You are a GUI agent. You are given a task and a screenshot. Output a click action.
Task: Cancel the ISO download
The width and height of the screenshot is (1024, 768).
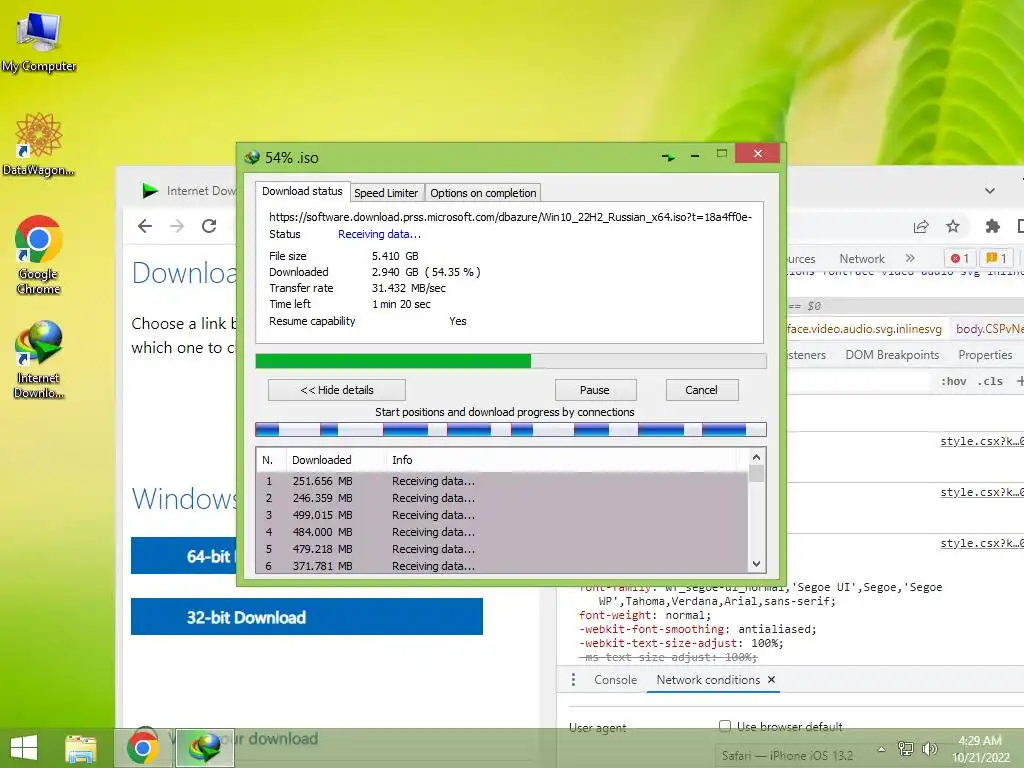701,390
